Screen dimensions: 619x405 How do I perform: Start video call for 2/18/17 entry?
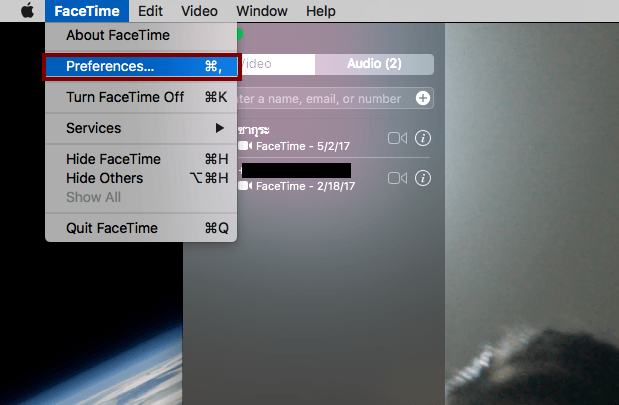point(397,178)
